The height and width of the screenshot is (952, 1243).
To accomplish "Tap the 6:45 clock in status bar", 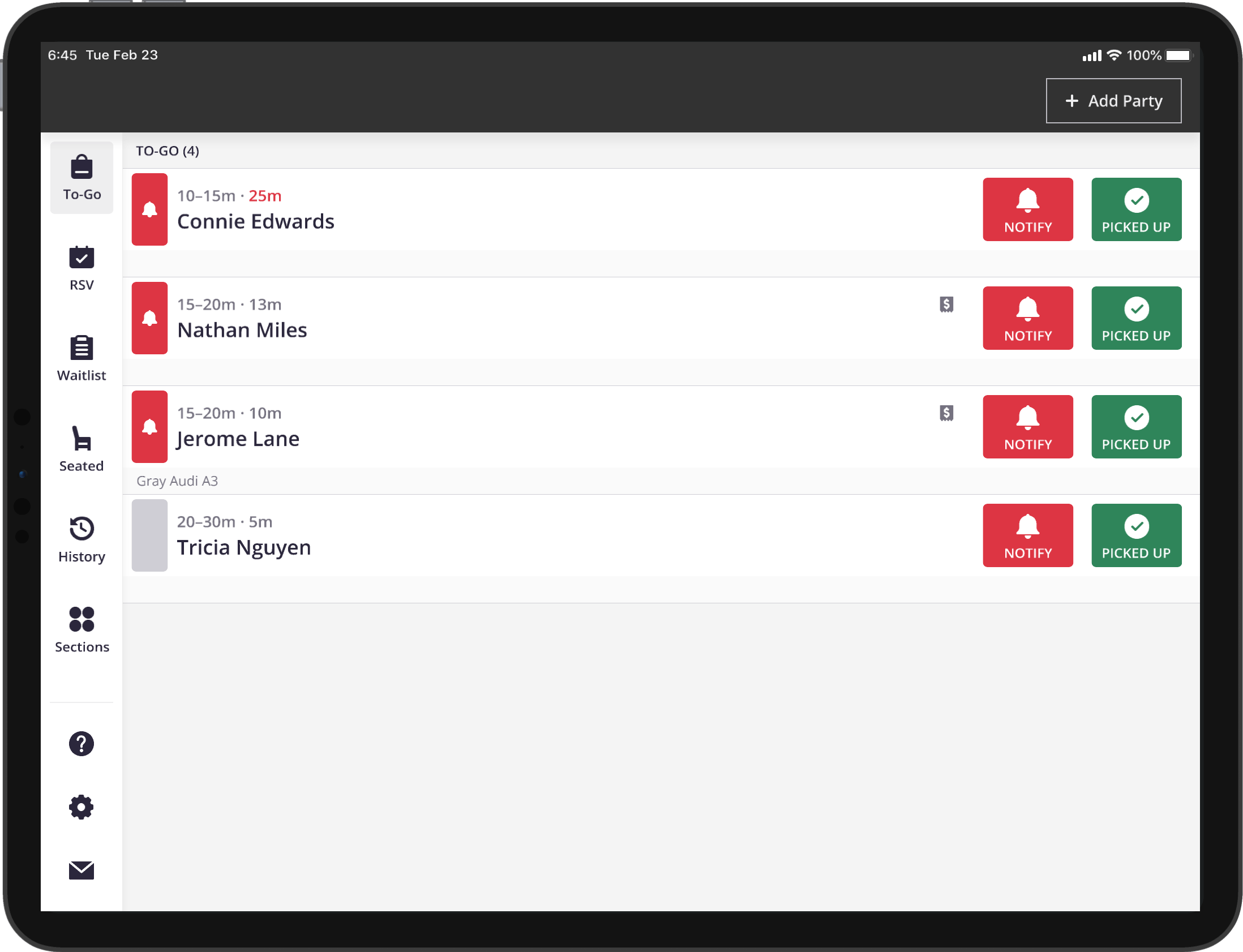I will pyautogui.click(x=62, y=55).
